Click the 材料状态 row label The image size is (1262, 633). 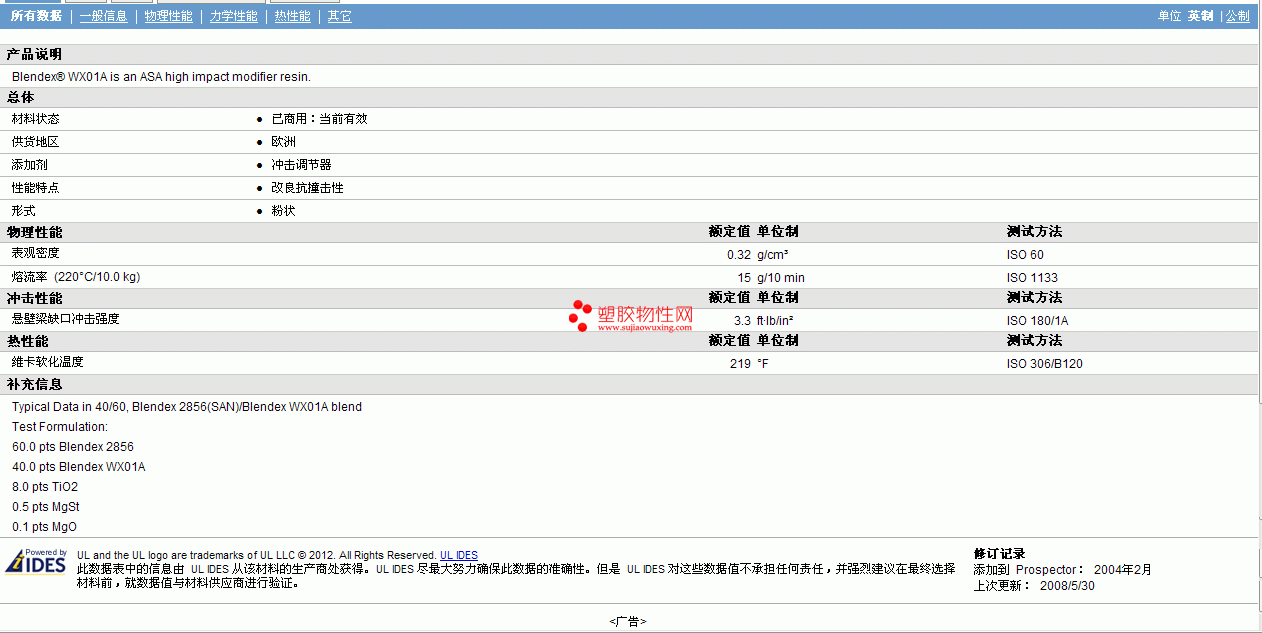coord(35,118)
